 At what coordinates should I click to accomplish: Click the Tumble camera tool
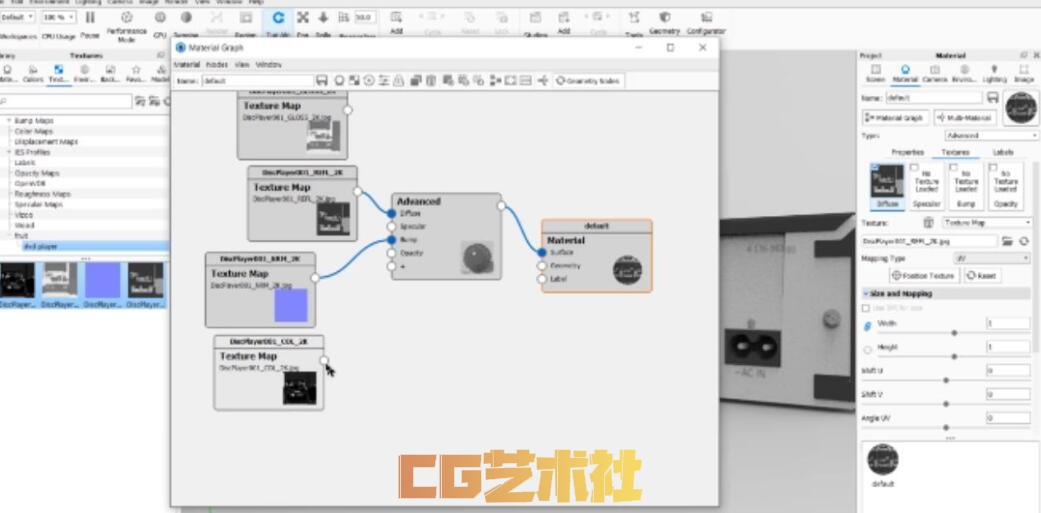point(278,23)
